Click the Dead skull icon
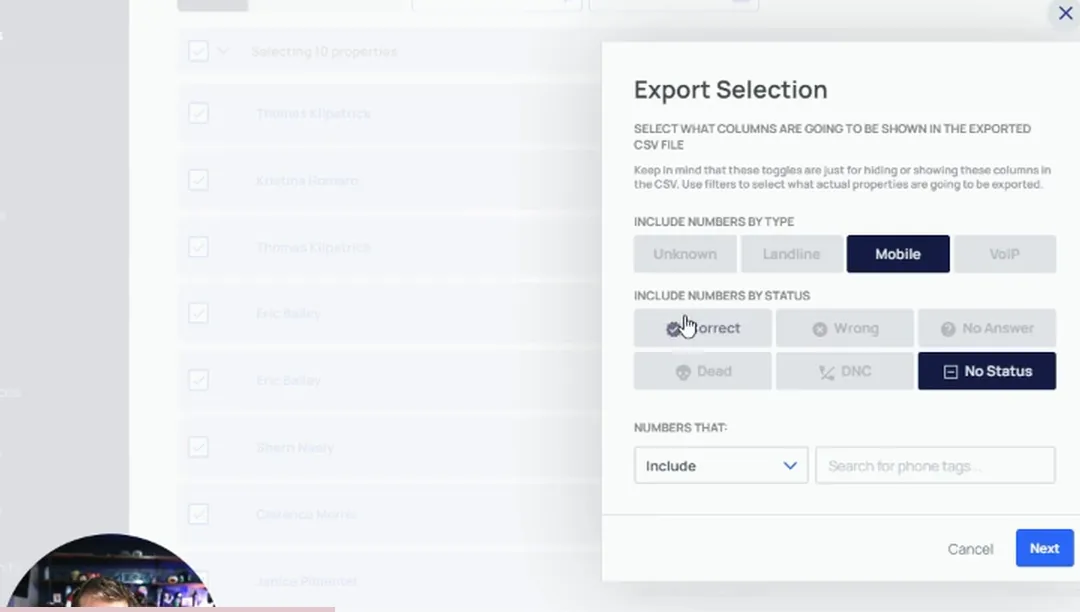The image size is (1080, 612). click(x=683, y=372)
